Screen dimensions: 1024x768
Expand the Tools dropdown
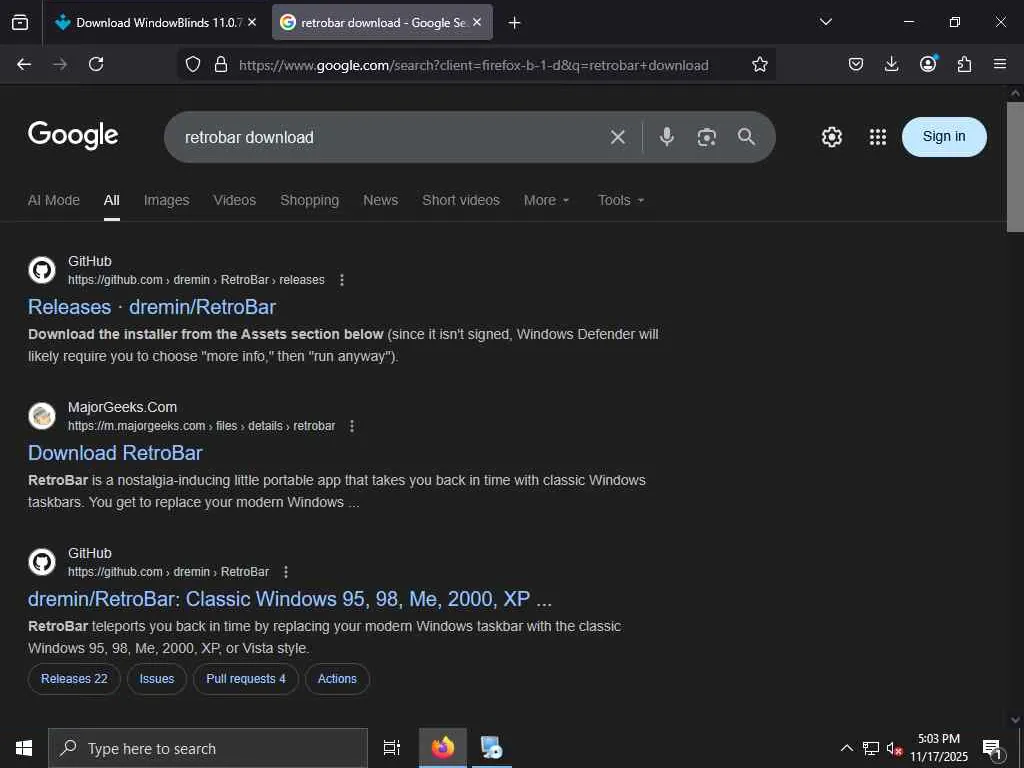621,200
